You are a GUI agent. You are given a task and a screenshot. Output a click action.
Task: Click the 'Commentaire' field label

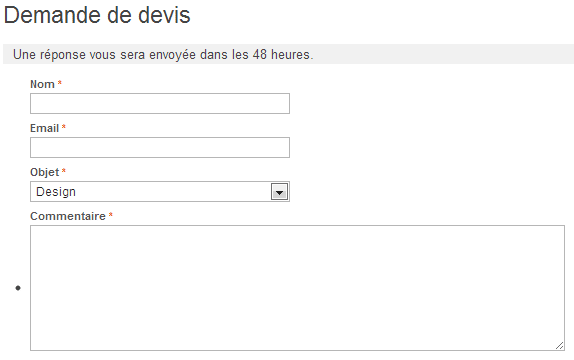(x=68, y=216)
